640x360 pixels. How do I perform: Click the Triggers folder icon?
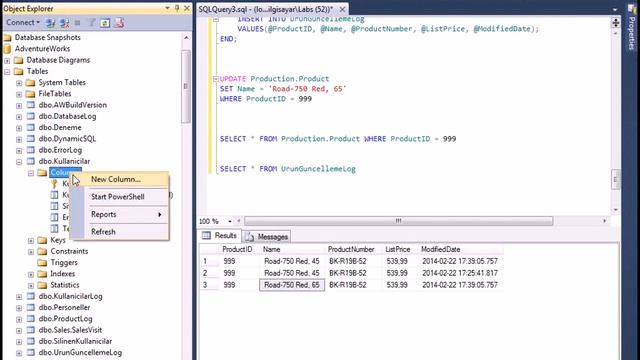point(42,262)
